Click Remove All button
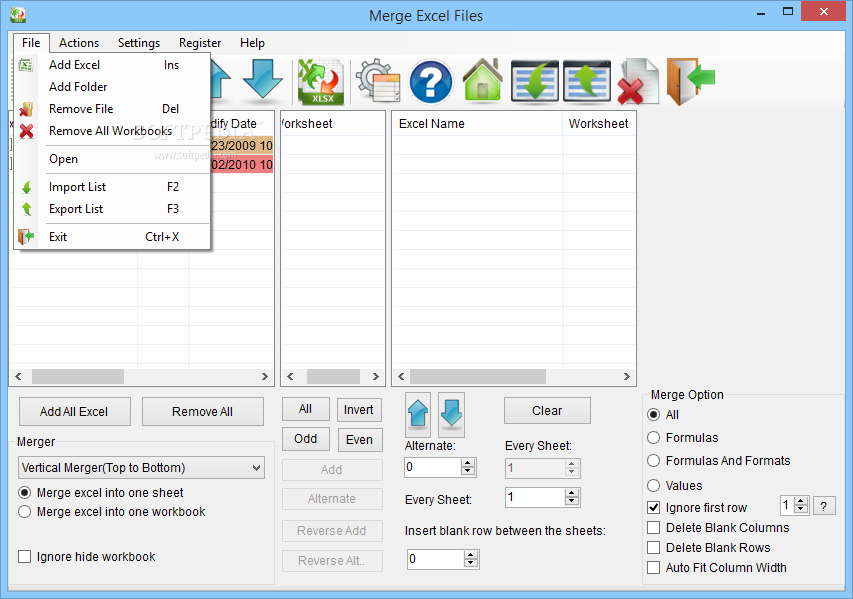This screenshot has height=599, width=853. (x=202, y=412)
